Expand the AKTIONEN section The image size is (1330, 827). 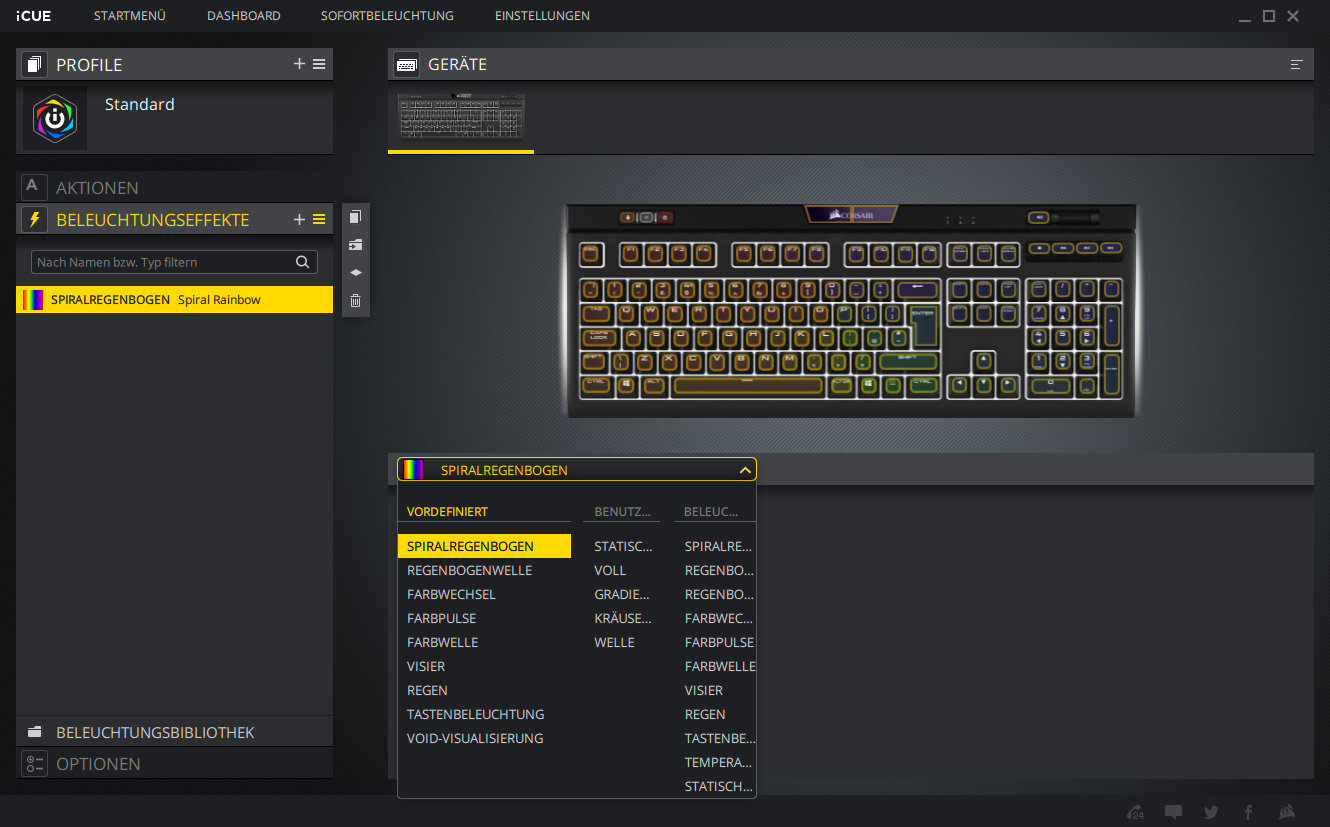click(x=174, y=187)
